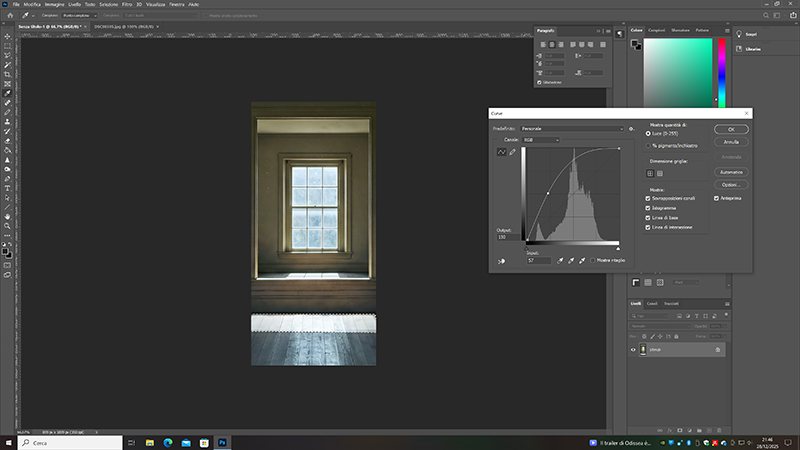Click the color picker gradient field
This screenshot has width=800, height=450.
tap(678, 72)
